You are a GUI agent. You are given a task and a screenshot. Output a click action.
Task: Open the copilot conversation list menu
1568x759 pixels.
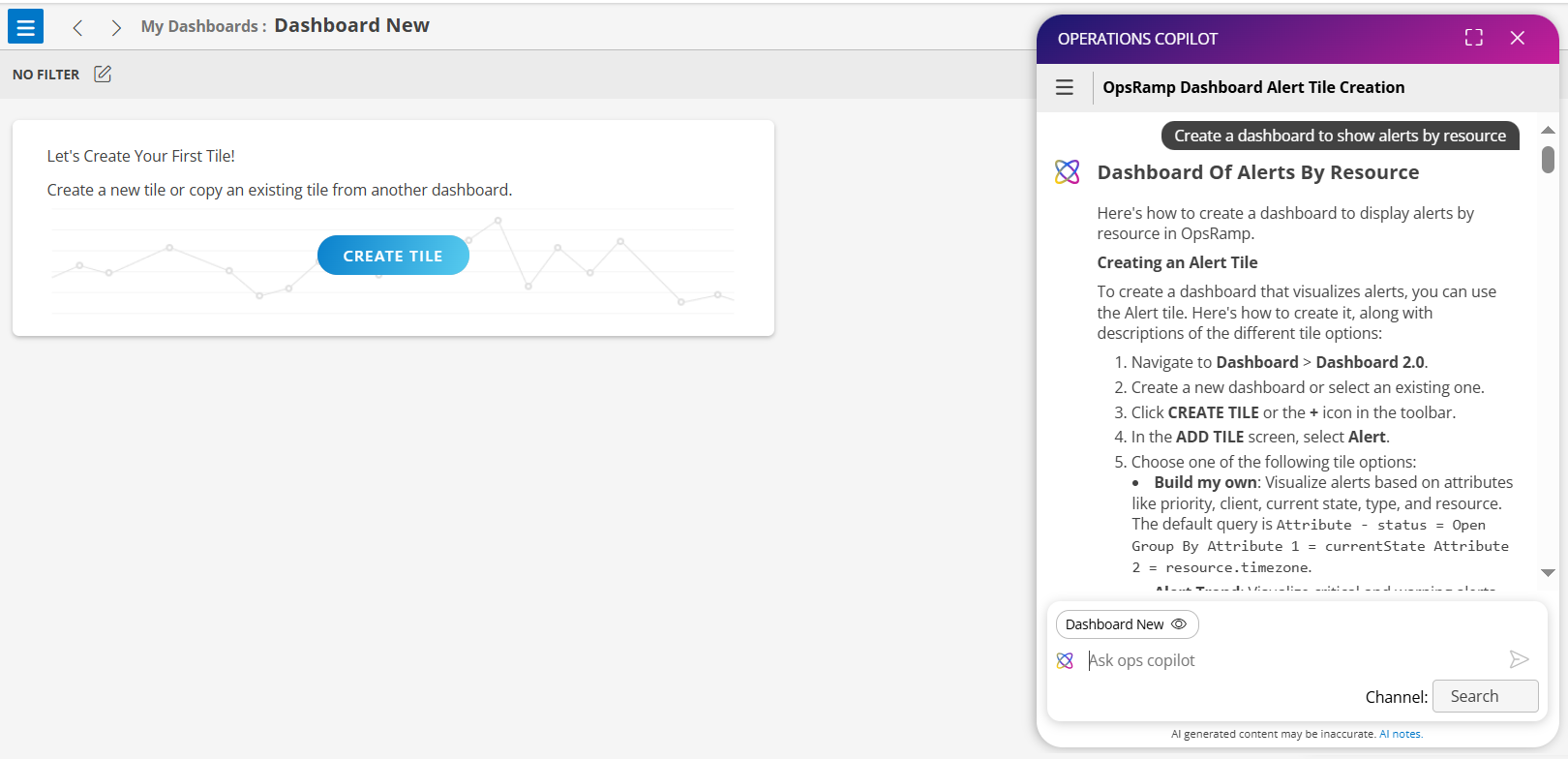pyautogui.click(x=1065, y=87)
